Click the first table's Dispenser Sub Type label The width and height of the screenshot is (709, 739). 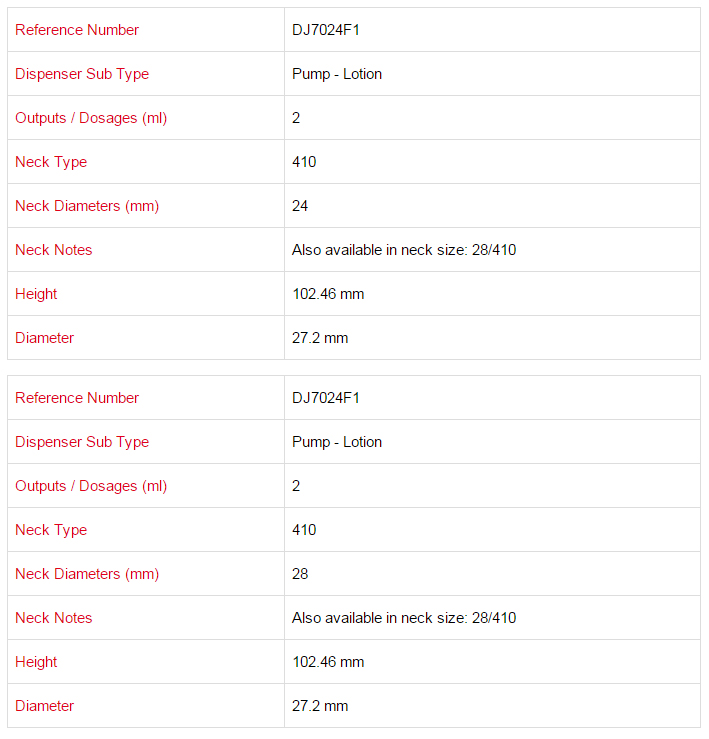pyautogui.click(x=82, y=74)
